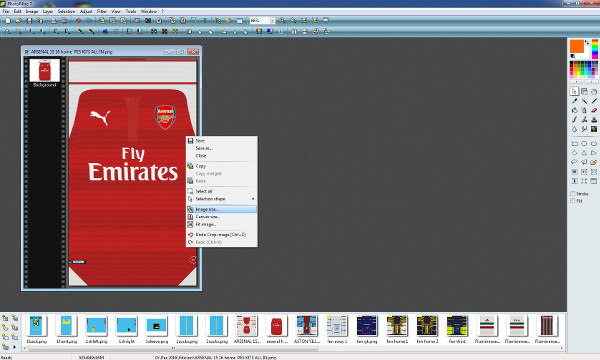This screenshot has width=600, height=360.
Task: Click the Load selection folder icon
Action: pyautogui.click(x=594, y=162)
